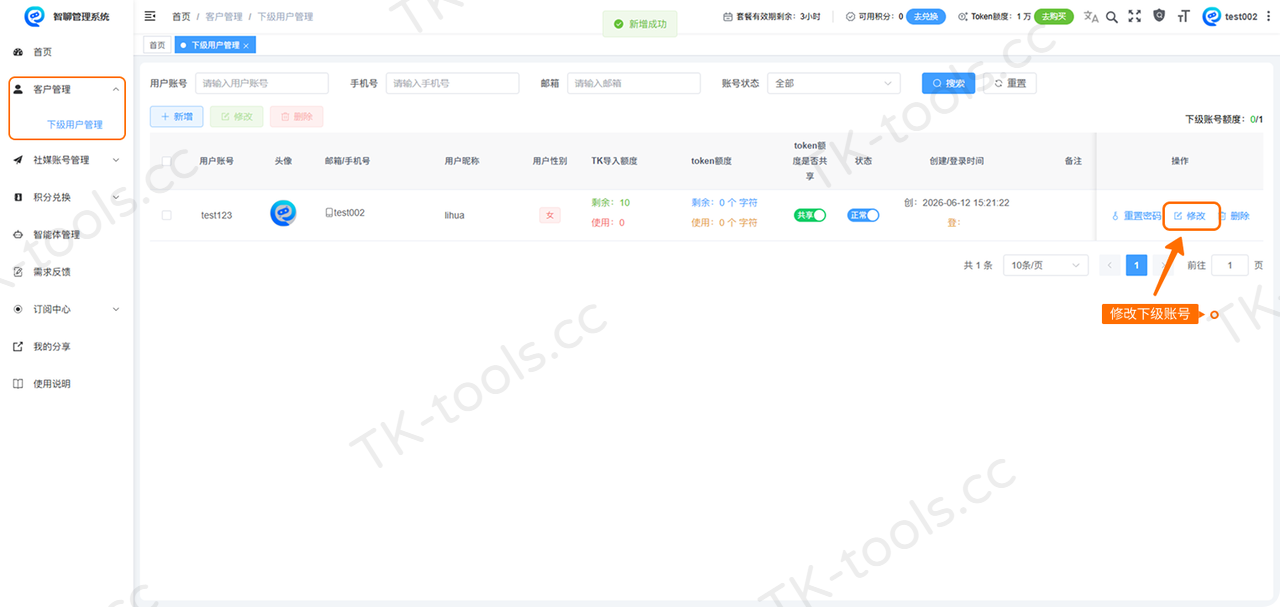Click the shield icon in the header

[x=1159, y=16]
